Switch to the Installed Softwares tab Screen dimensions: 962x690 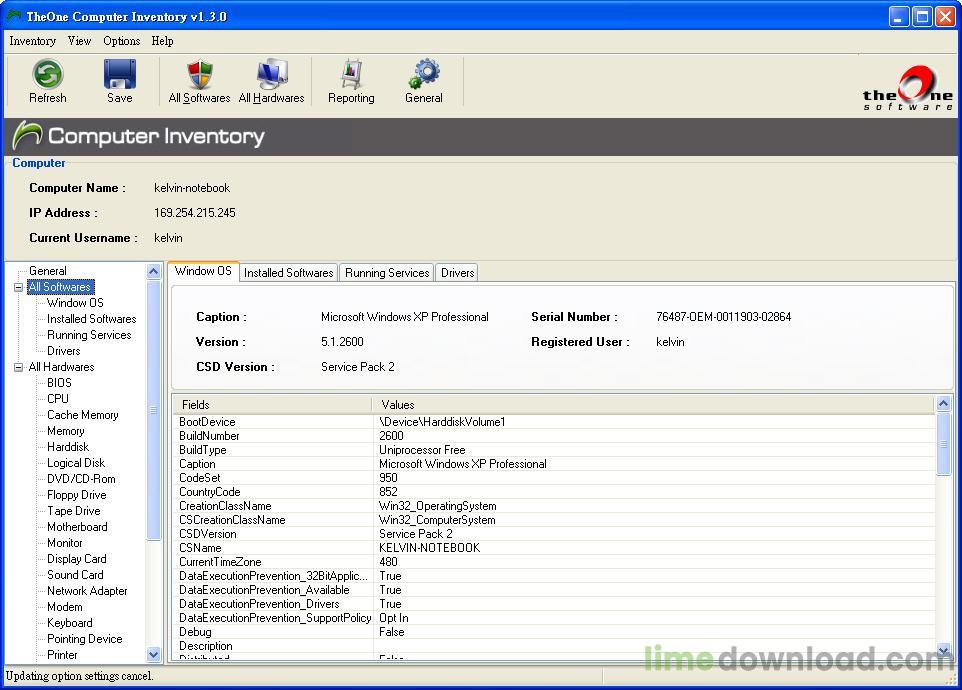pyautogui.click(x=288, y=272)
